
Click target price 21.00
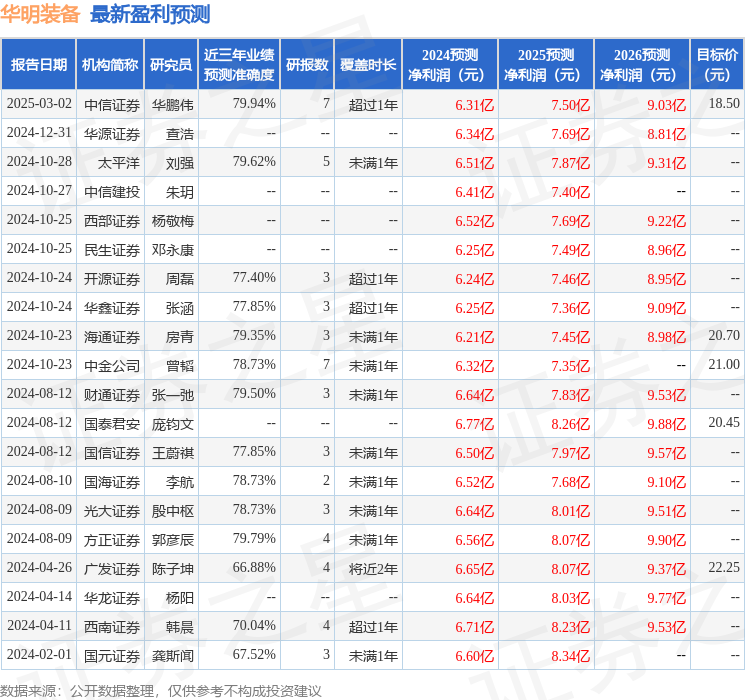[x=724, y=364]
